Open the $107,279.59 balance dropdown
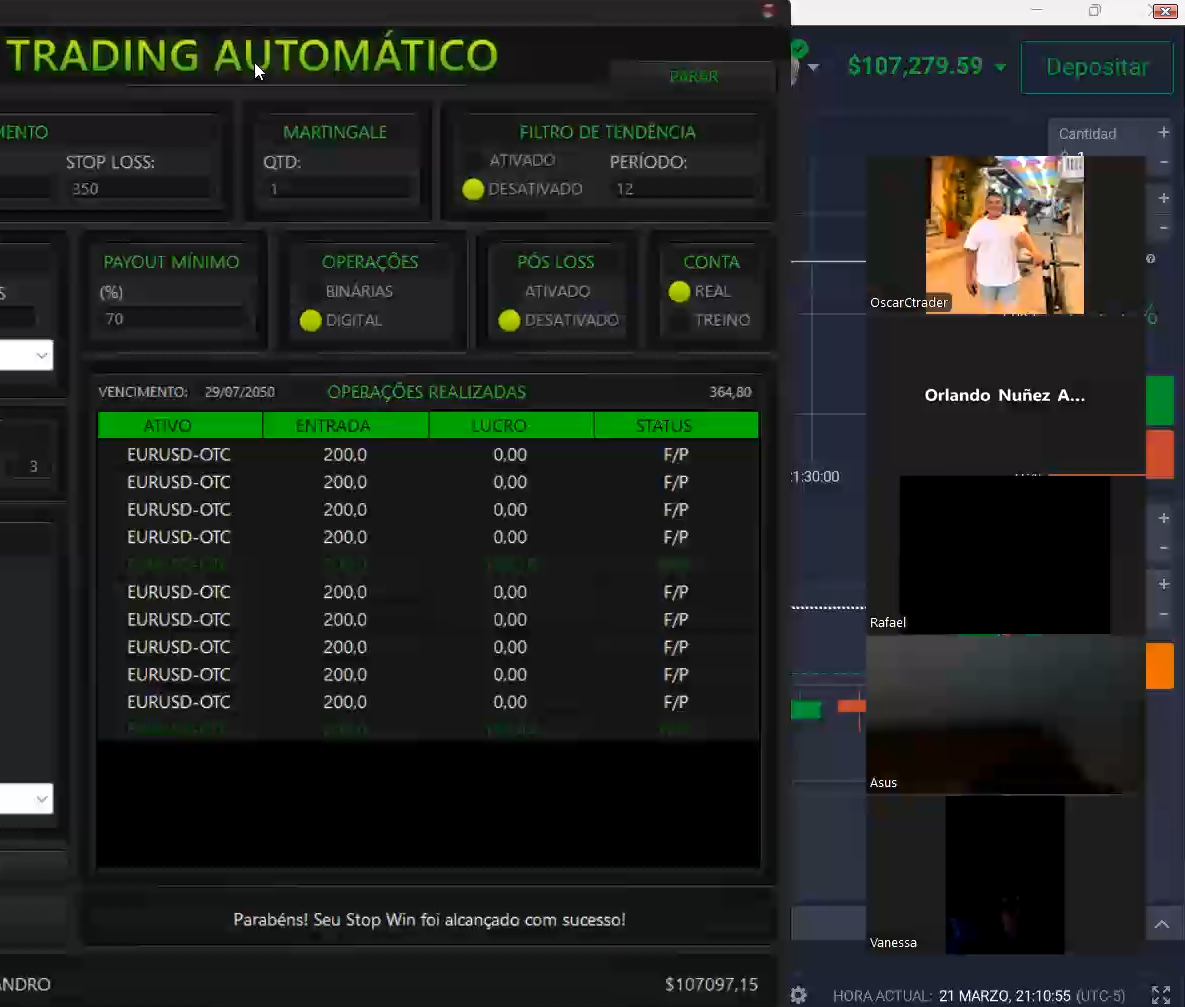The width and height of the screenshot is (1185, 1007). (927, 67)
